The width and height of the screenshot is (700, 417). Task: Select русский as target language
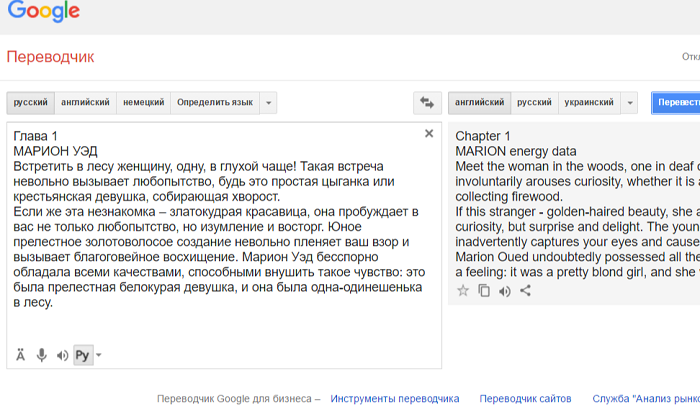[534, 103]
